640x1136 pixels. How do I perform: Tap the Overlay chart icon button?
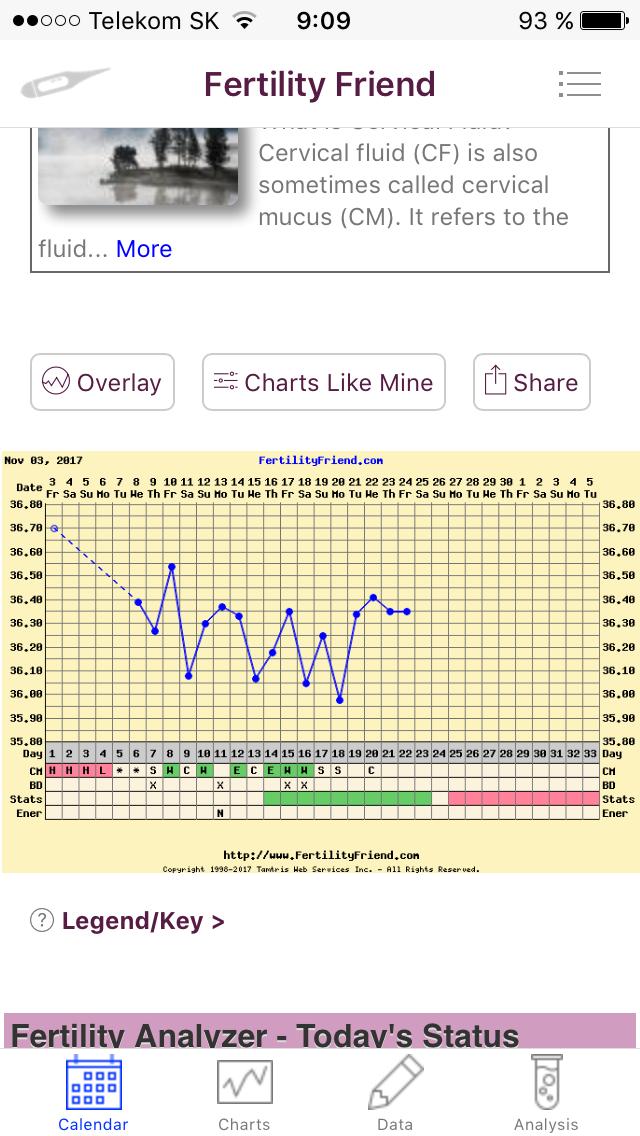click(102, 382)
